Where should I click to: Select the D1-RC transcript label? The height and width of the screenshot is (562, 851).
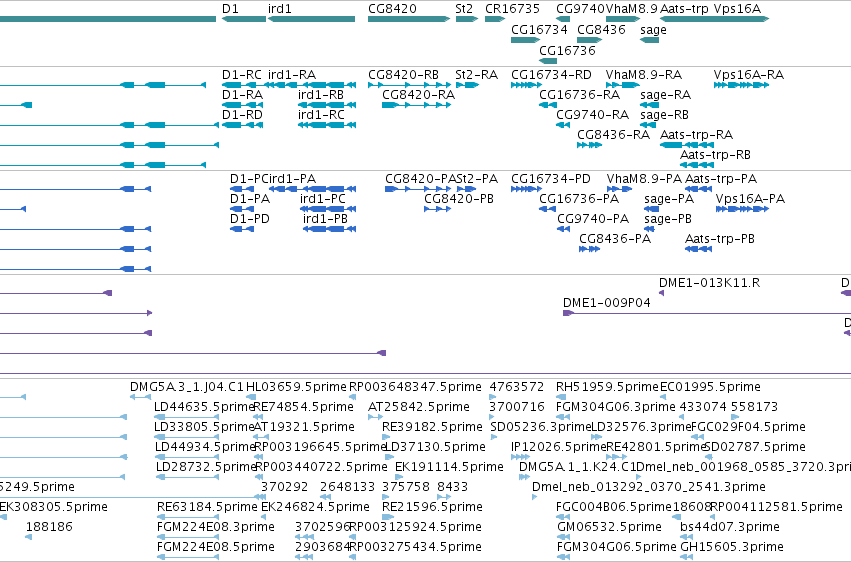(x=242, y=74)
